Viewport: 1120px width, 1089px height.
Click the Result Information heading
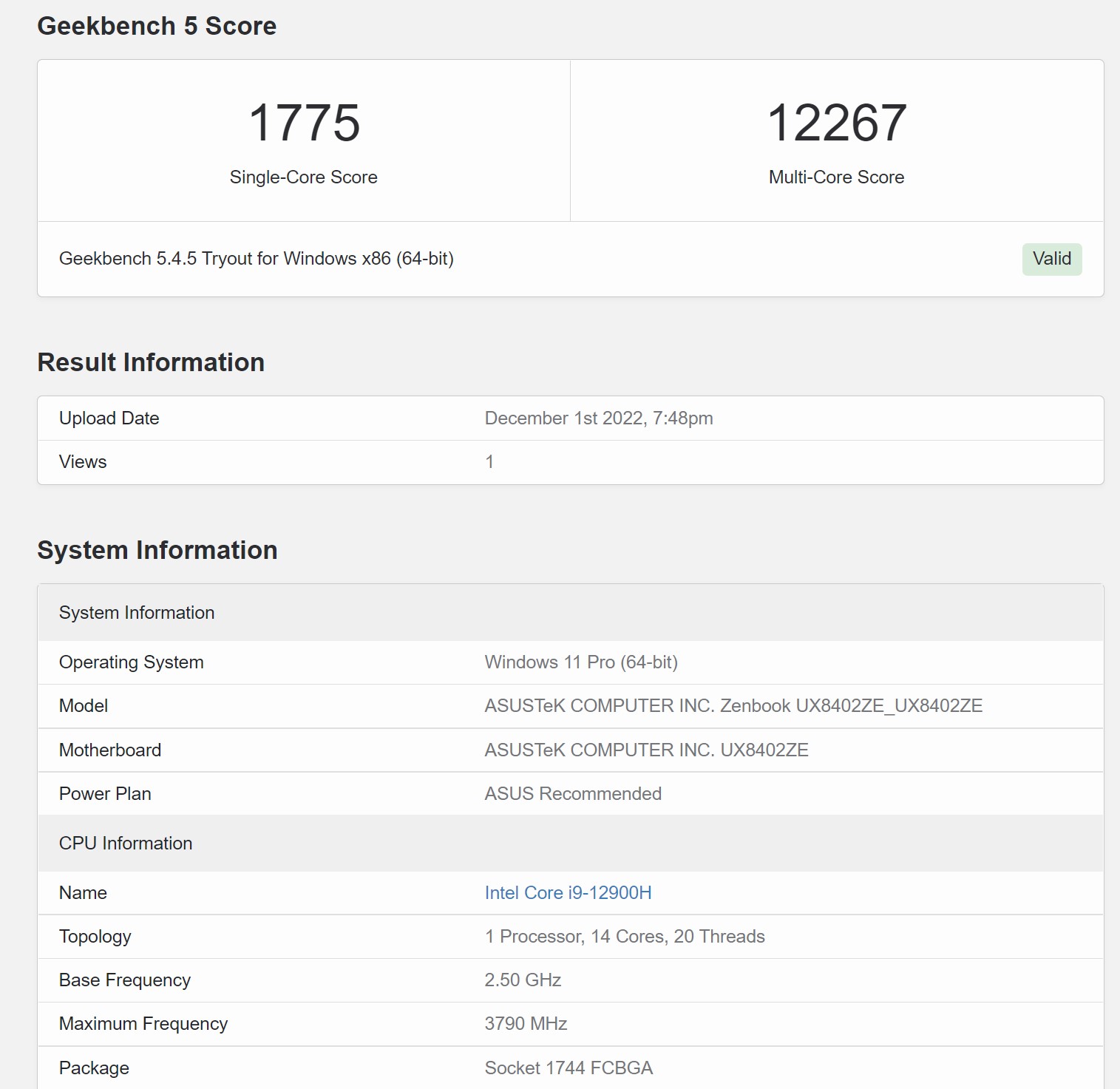(x=151, y=362)
